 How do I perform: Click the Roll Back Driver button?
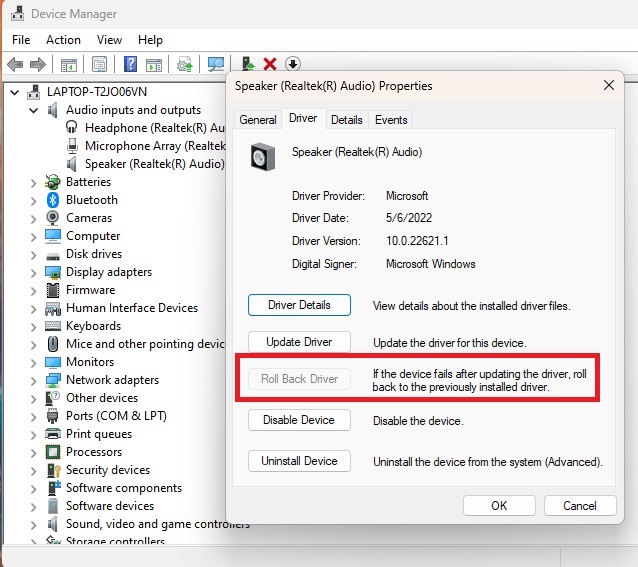click(x=299, y=379)
